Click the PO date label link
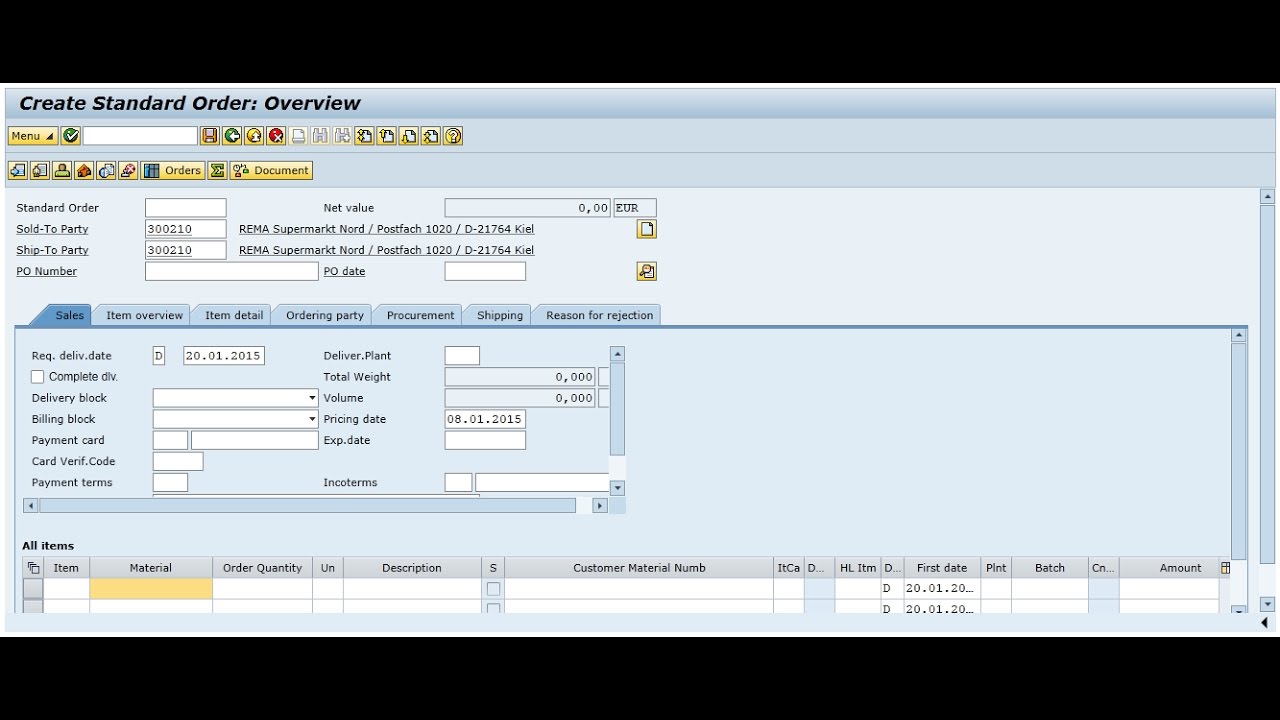1280x720 pixels. pos(344,271)
